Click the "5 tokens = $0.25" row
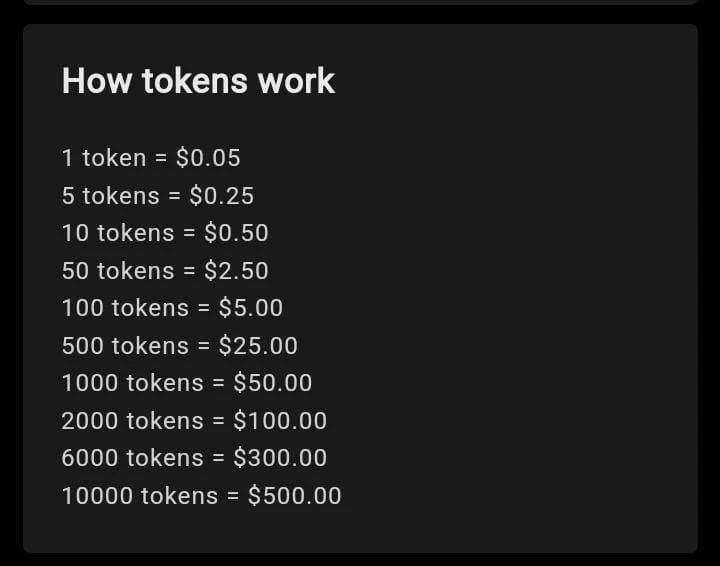Viewport: 720px width, 566px height. coord(158,196)
